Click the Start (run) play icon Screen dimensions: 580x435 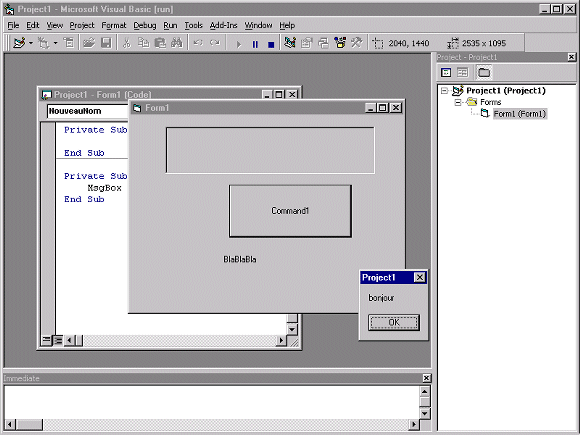point(239,44)
